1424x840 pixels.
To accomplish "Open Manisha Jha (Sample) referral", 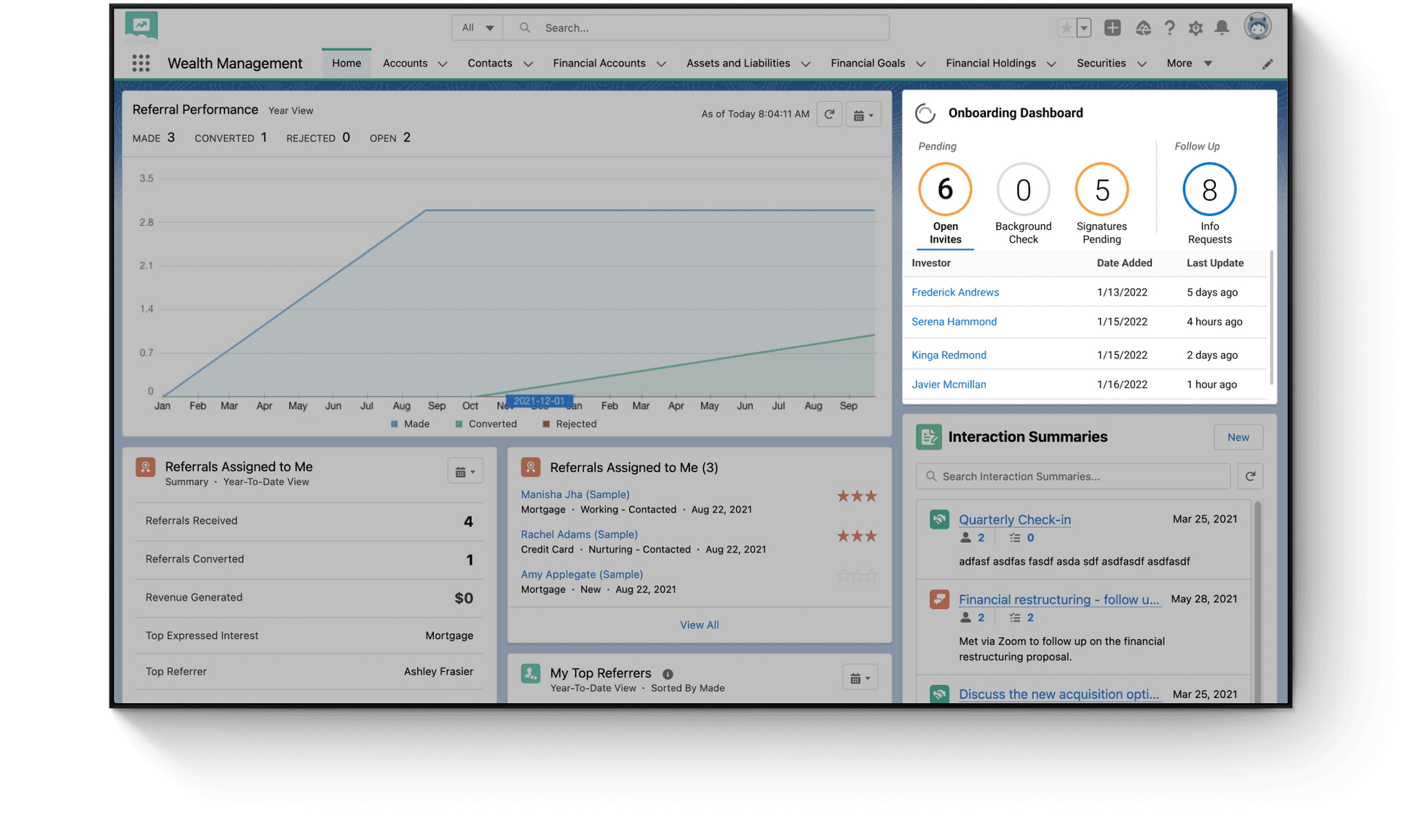I will click(574, 494).
